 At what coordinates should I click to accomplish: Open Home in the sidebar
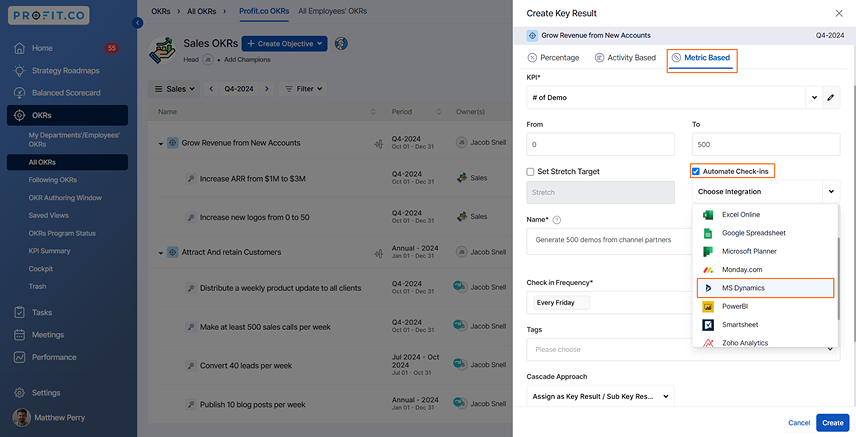41,48
